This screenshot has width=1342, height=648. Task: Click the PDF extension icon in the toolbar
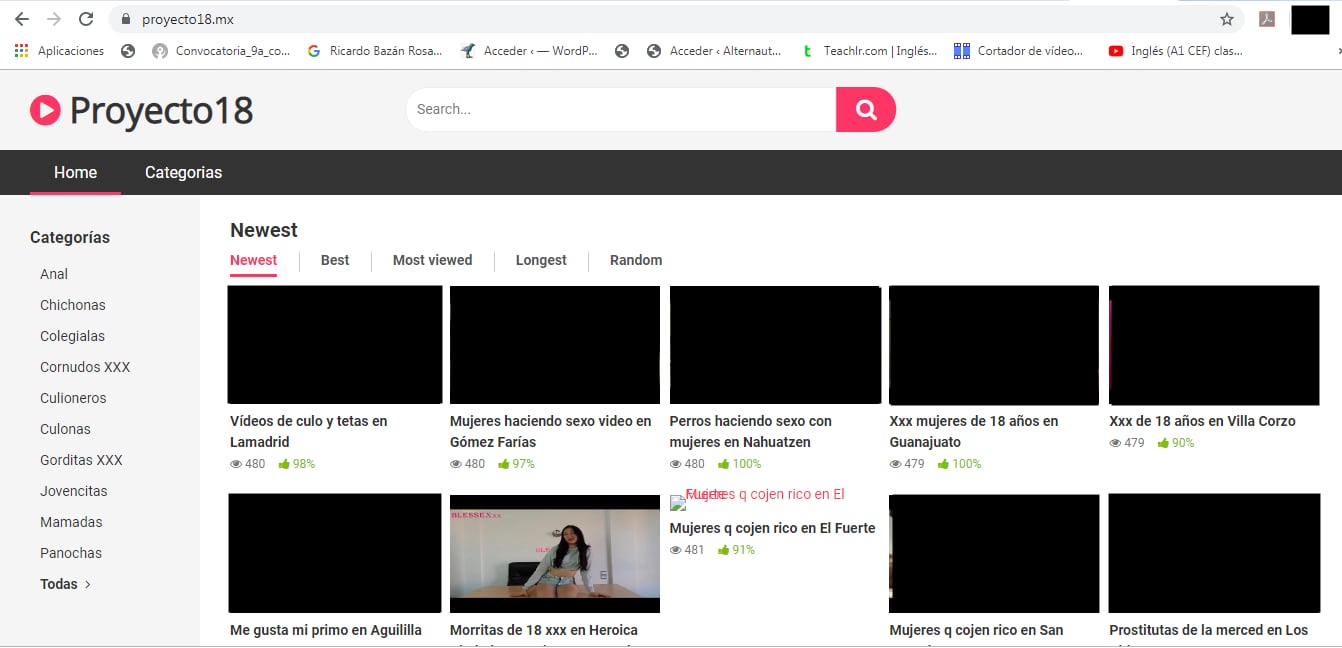point(1266,19)
